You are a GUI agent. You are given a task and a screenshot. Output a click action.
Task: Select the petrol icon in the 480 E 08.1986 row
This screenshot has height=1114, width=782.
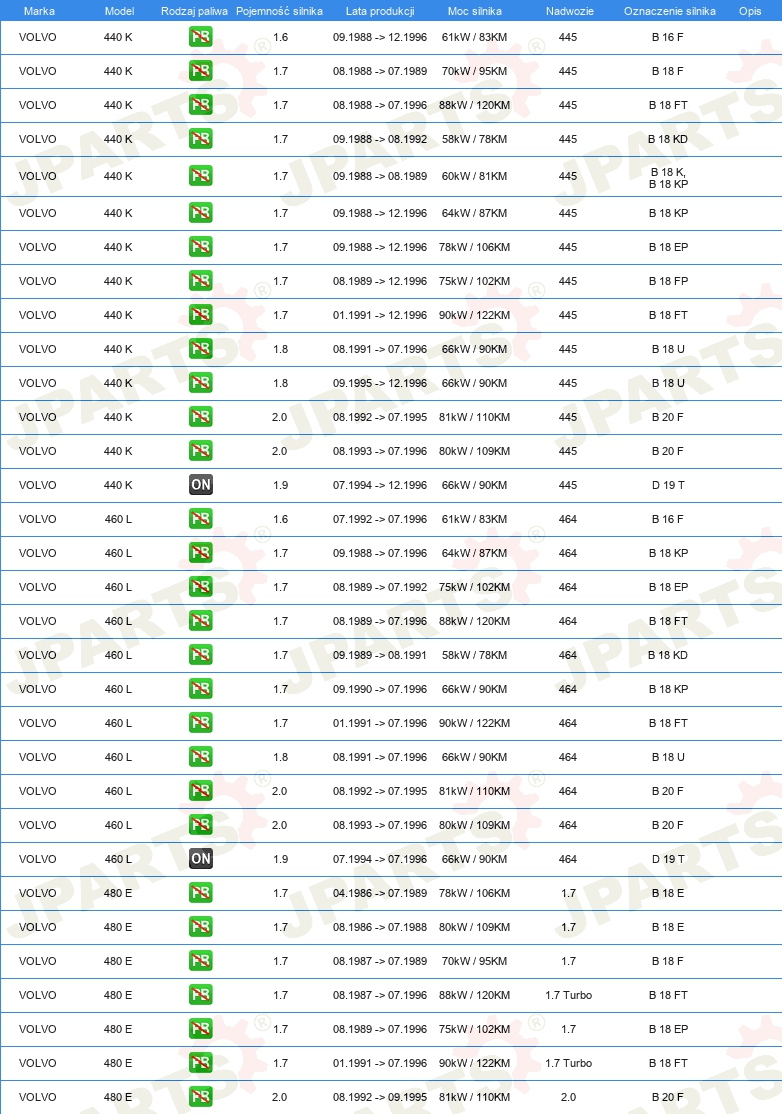point(201,927)
